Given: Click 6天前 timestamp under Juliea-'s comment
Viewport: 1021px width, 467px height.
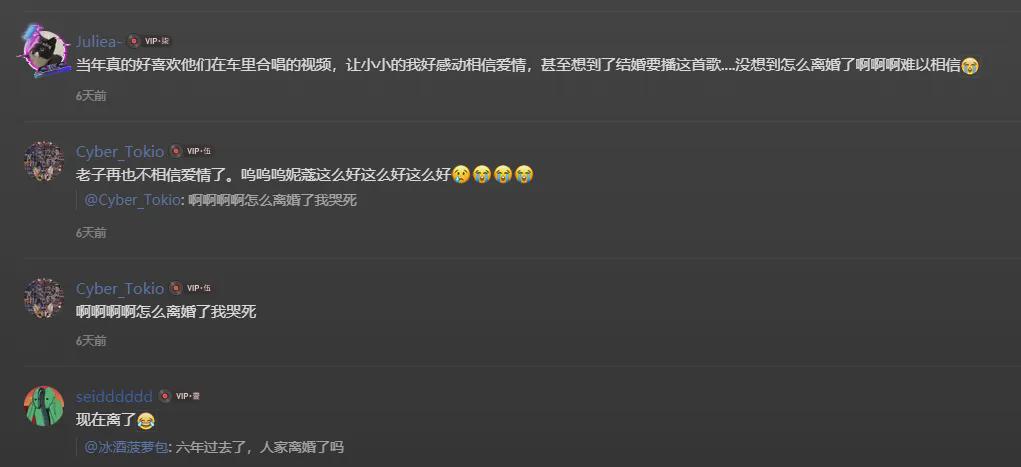Looking at the screenshot, I should coord(91,96).
